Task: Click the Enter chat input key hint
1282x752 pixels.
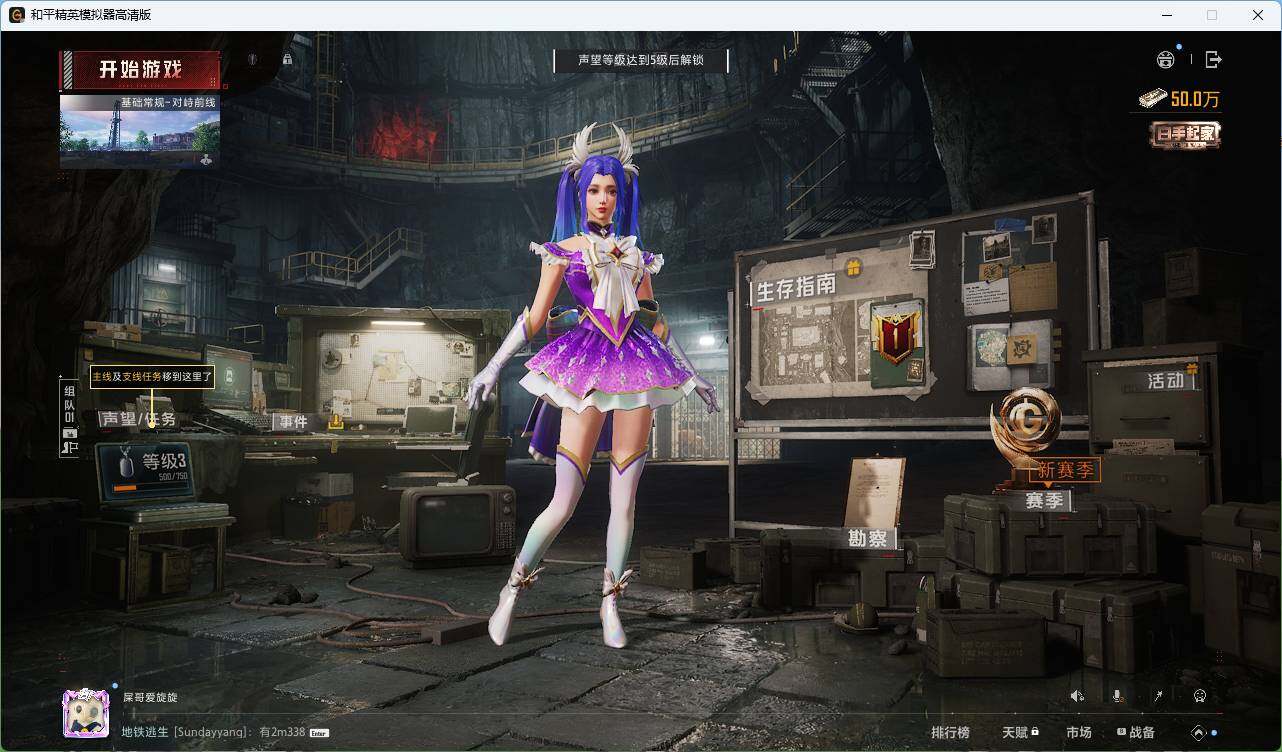Action: tap(319, 733)
